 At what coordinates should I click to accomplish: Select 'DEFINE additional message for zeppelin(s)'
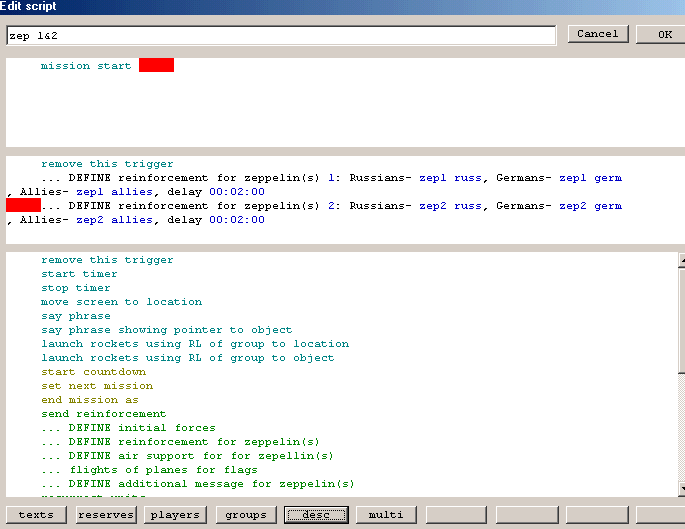tap(198, 484)
